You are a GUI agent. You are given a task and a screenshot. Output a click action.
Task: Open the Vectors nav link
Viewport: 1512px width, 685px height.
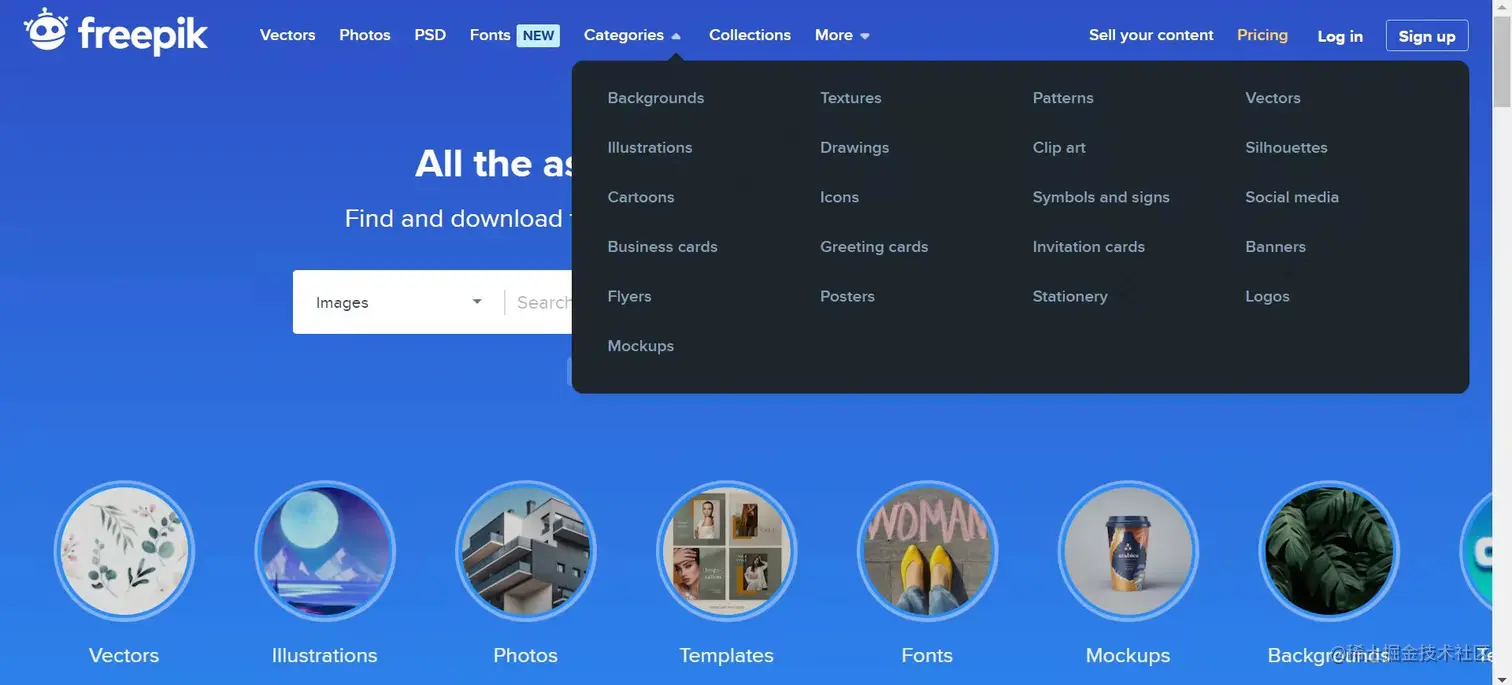pos(287,35)
